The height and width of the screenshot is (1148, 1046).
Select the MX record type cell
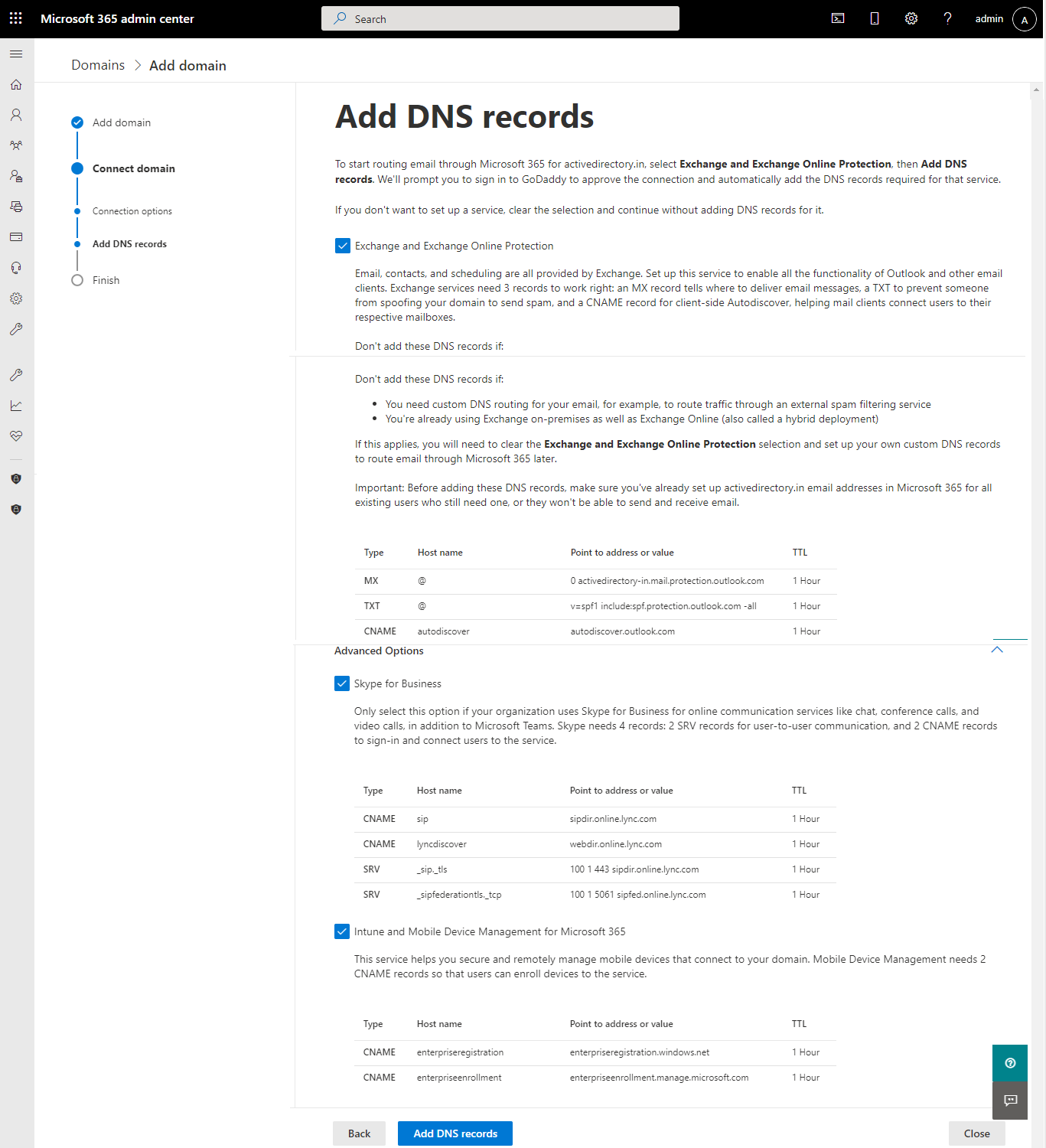click(x=371, y=581)
